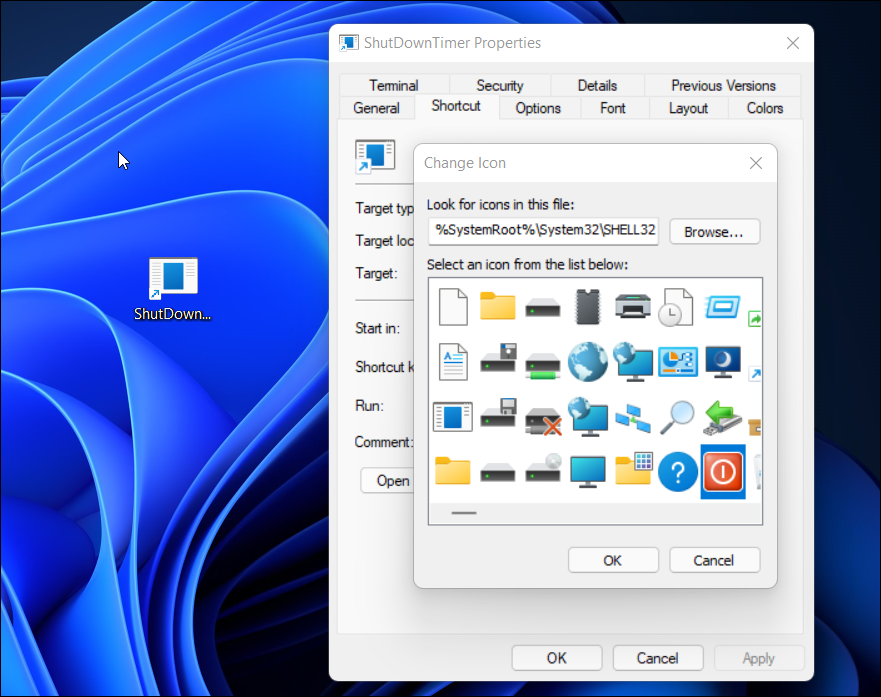Click the horizontal scrollbar below the icons
881x697 pixels.
(463, 513)
